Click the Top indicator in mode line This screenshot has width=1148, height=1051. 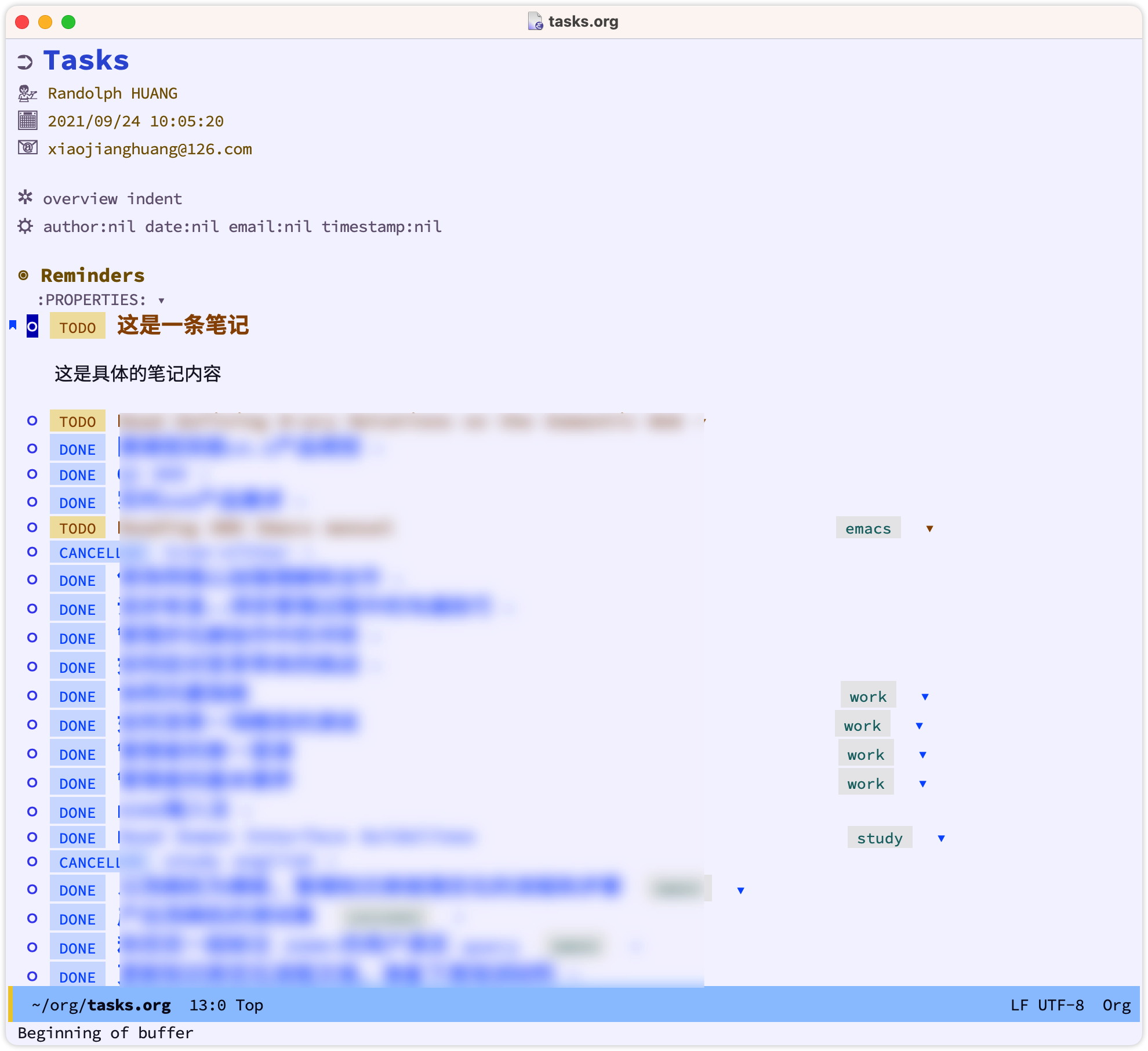pos(249,1005)
